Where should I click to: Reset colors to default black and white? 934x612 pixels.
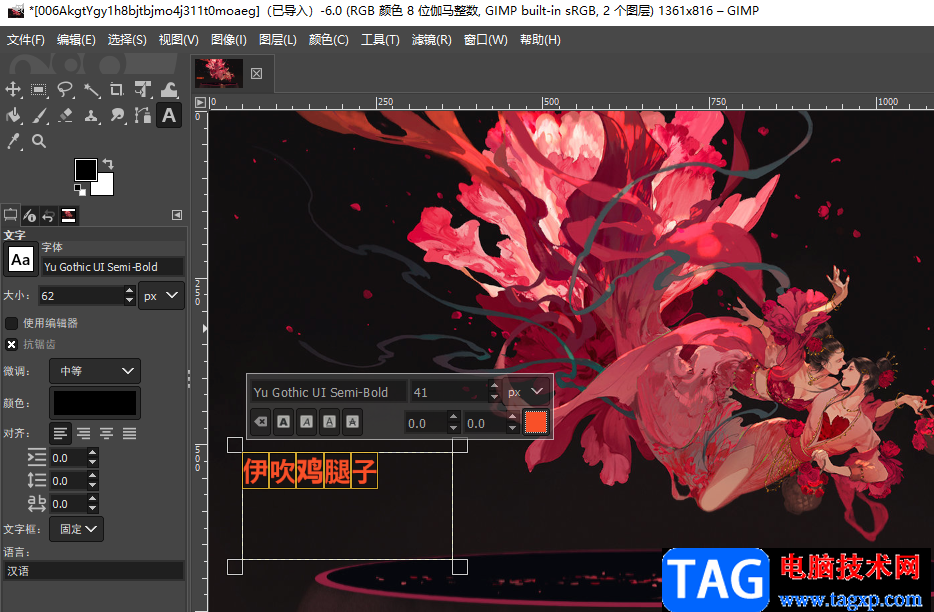click(x=79, y=190)
